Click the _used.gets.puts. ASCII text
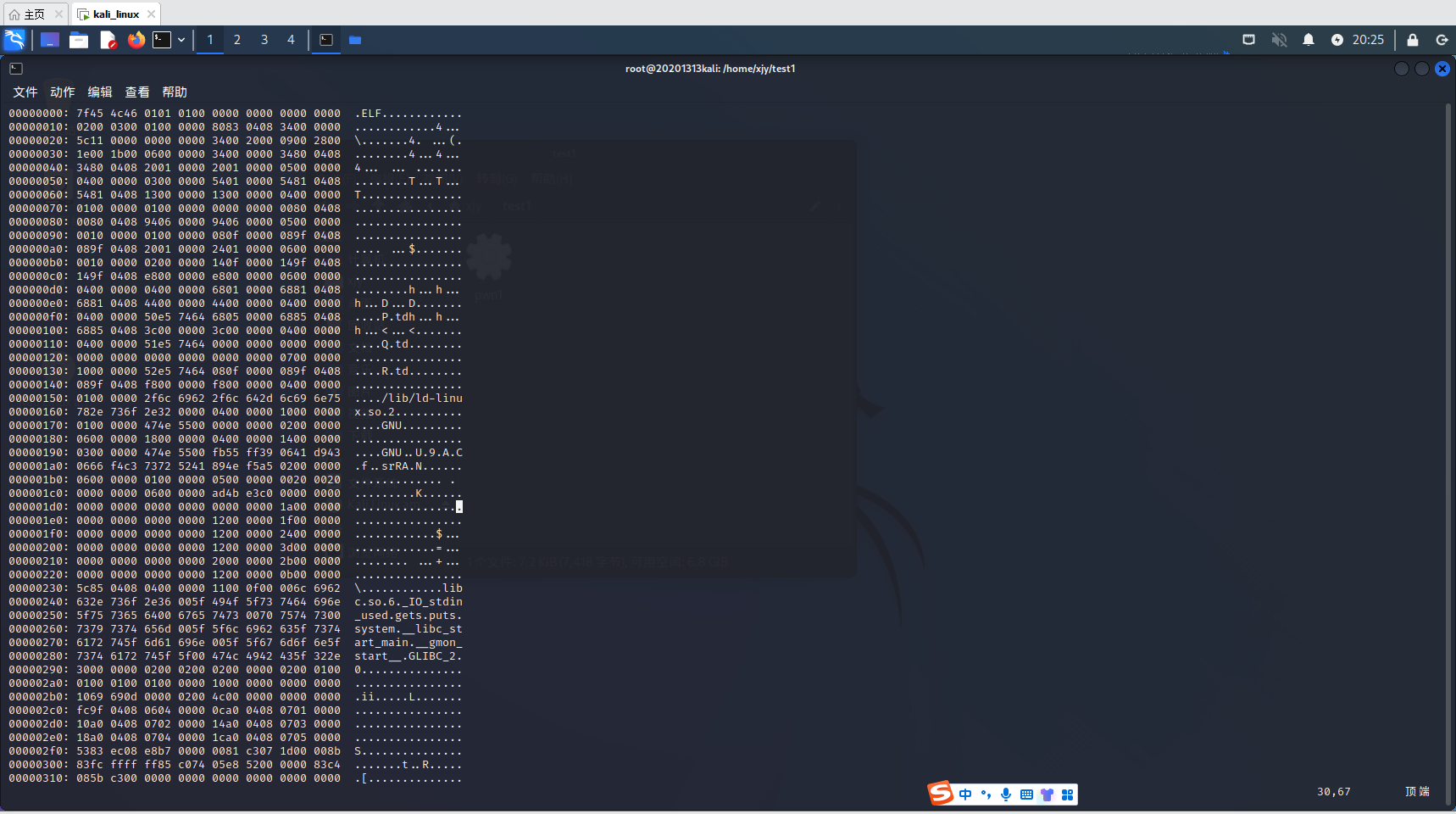 coord(408,616)
